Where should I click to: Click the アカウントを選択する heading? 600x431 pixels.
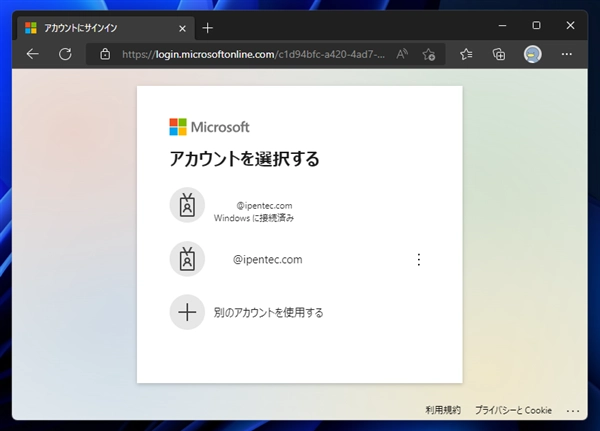(x=244, y=158)
